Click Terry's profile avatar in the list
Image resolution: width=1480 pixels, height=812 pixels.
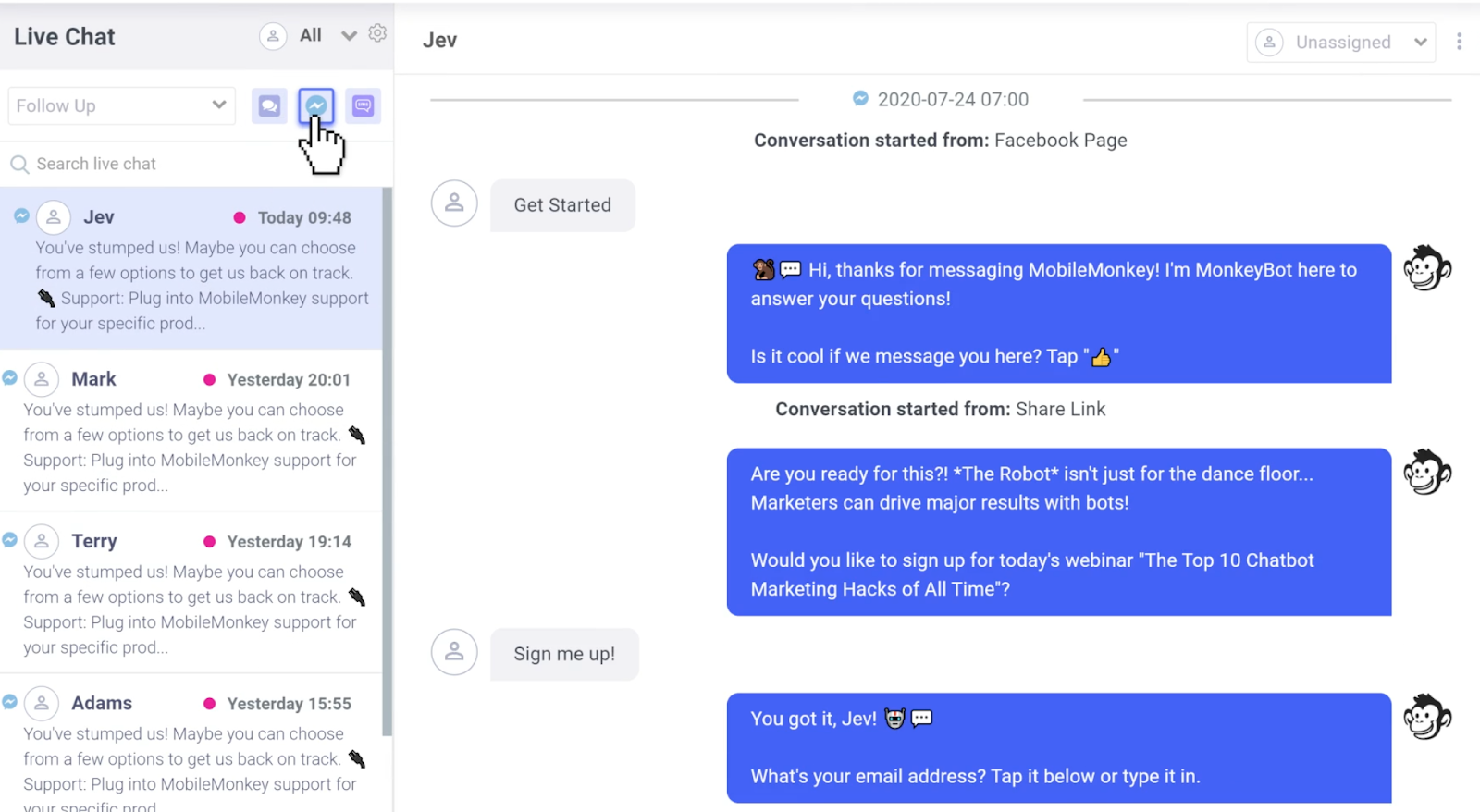click(42, 541)
